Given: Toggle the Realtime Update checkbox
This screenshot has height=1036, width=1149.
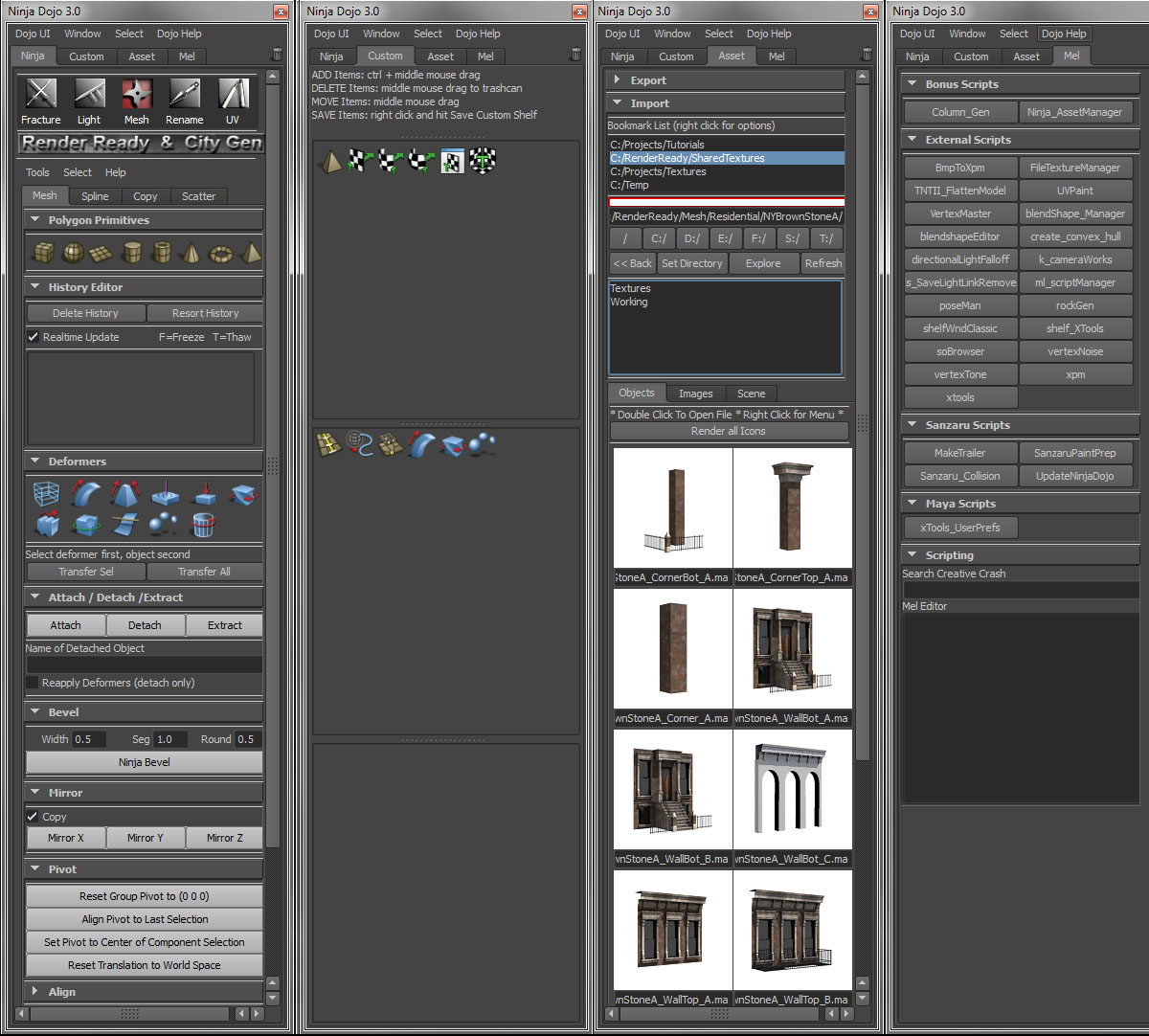Looking at the screenshot, I should pyautogui.click(x=34, y=337).
